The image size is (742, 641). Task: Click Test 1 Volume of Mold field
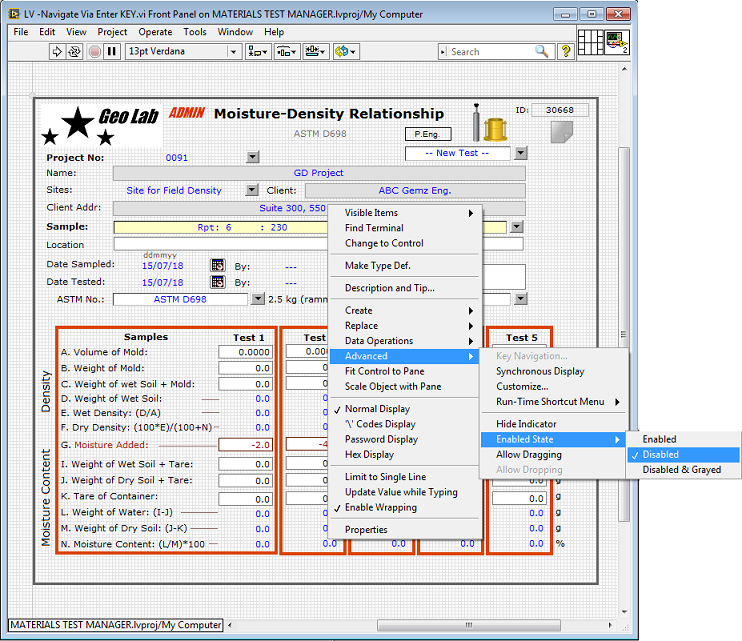(x=245, y=352)
